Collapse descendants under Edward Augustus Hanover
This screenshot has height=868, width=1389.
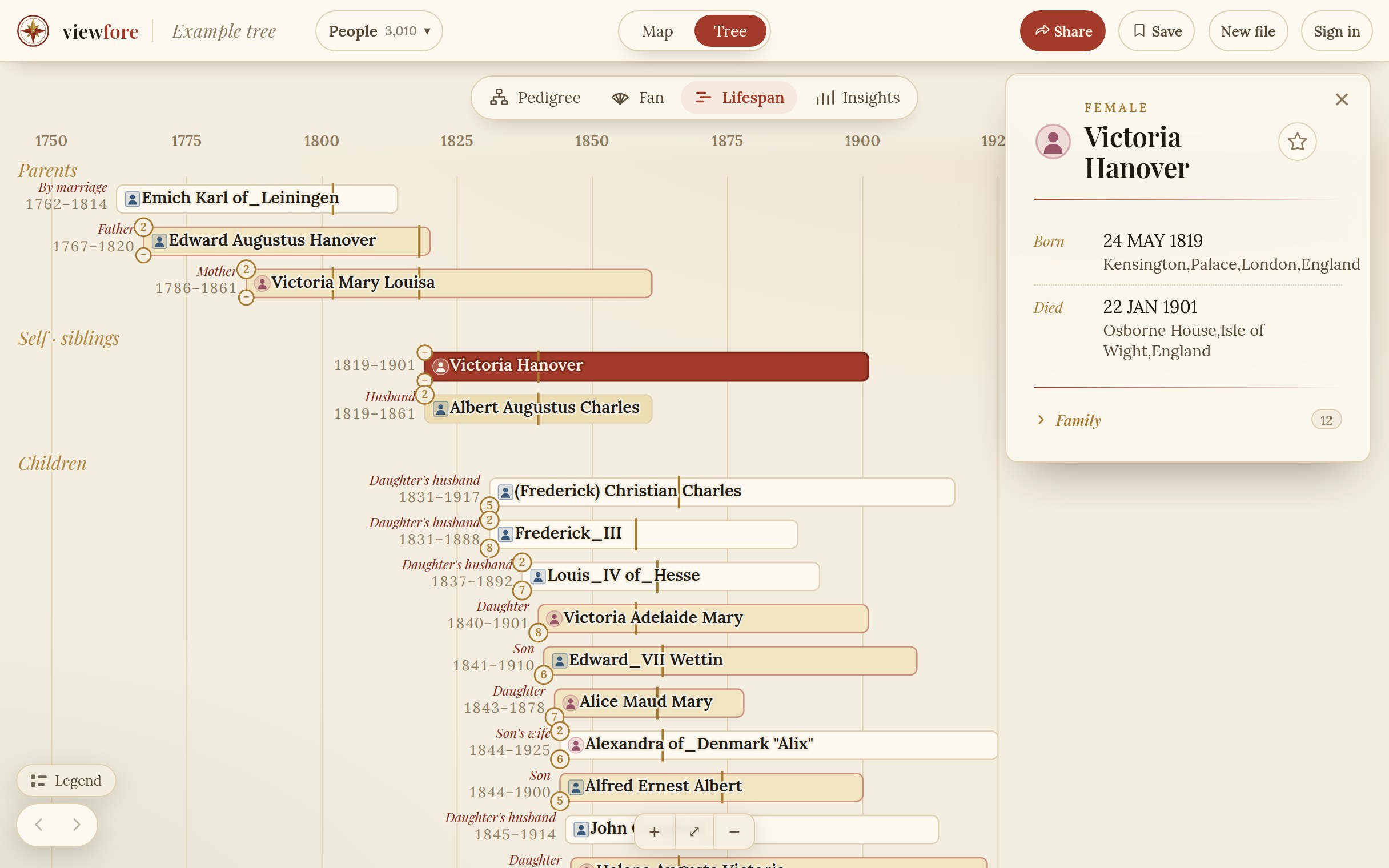pos(143,254)
